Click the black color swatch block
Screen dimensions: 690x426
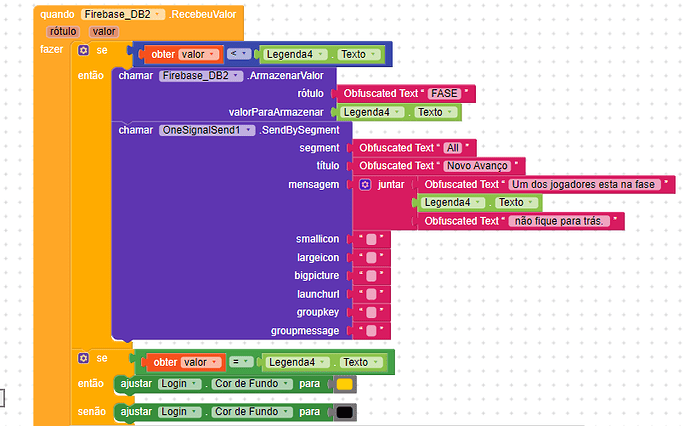(x=344, y=412)
